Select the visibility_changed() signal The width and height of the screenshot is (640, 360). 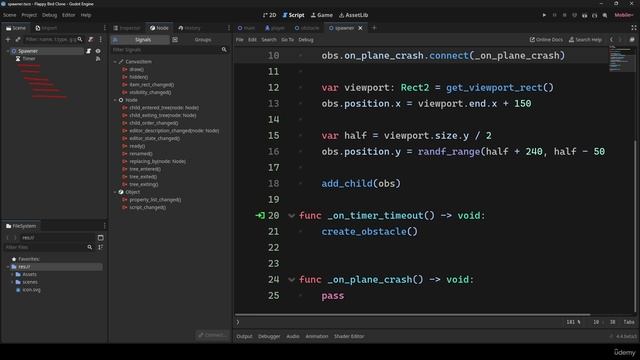(150, 93)
